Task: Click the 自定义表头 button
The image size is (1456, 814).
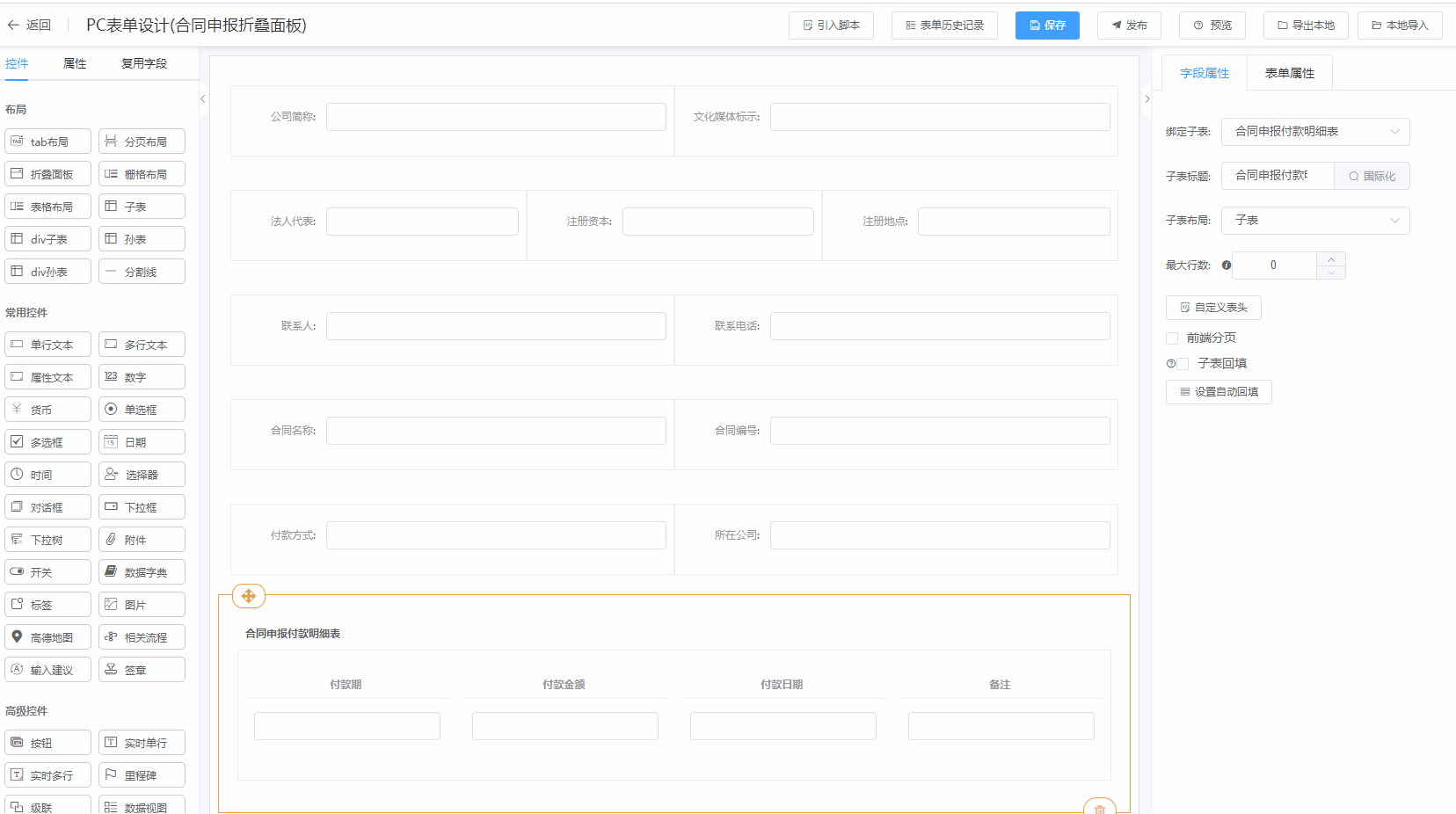Action: (1213, 308)
